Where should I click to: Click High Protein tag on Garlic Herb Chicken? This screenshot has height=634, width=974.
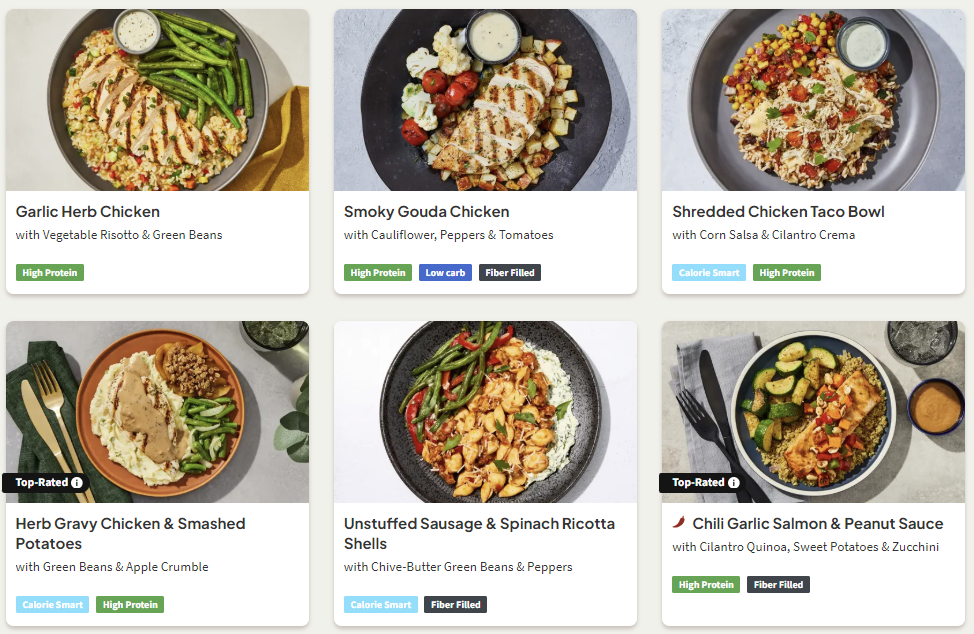point(50,273)
